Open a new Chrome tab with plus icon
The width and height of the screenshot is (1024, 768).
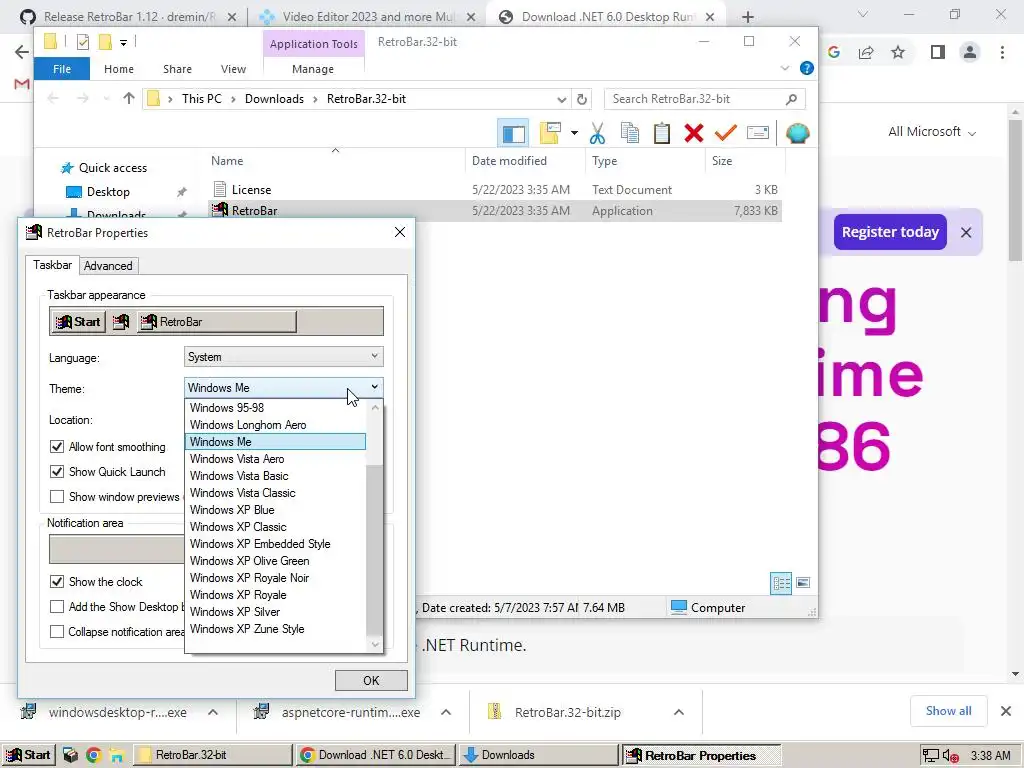tap(748, 17)
